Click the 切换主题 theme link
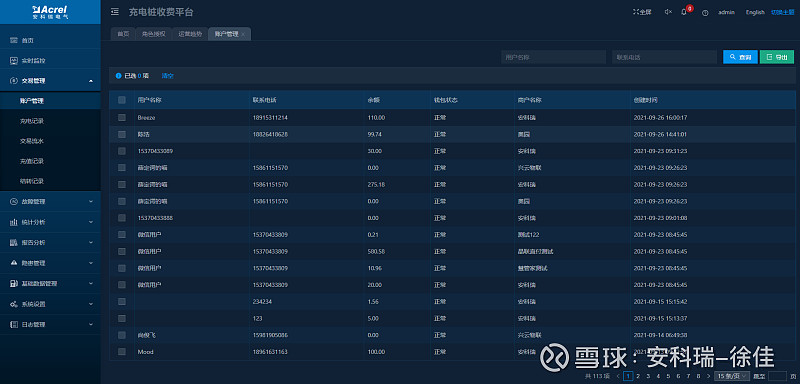Image resolution: width=800 pixels, height=384 pixels. pyautogui.click(x=783, y=12)
